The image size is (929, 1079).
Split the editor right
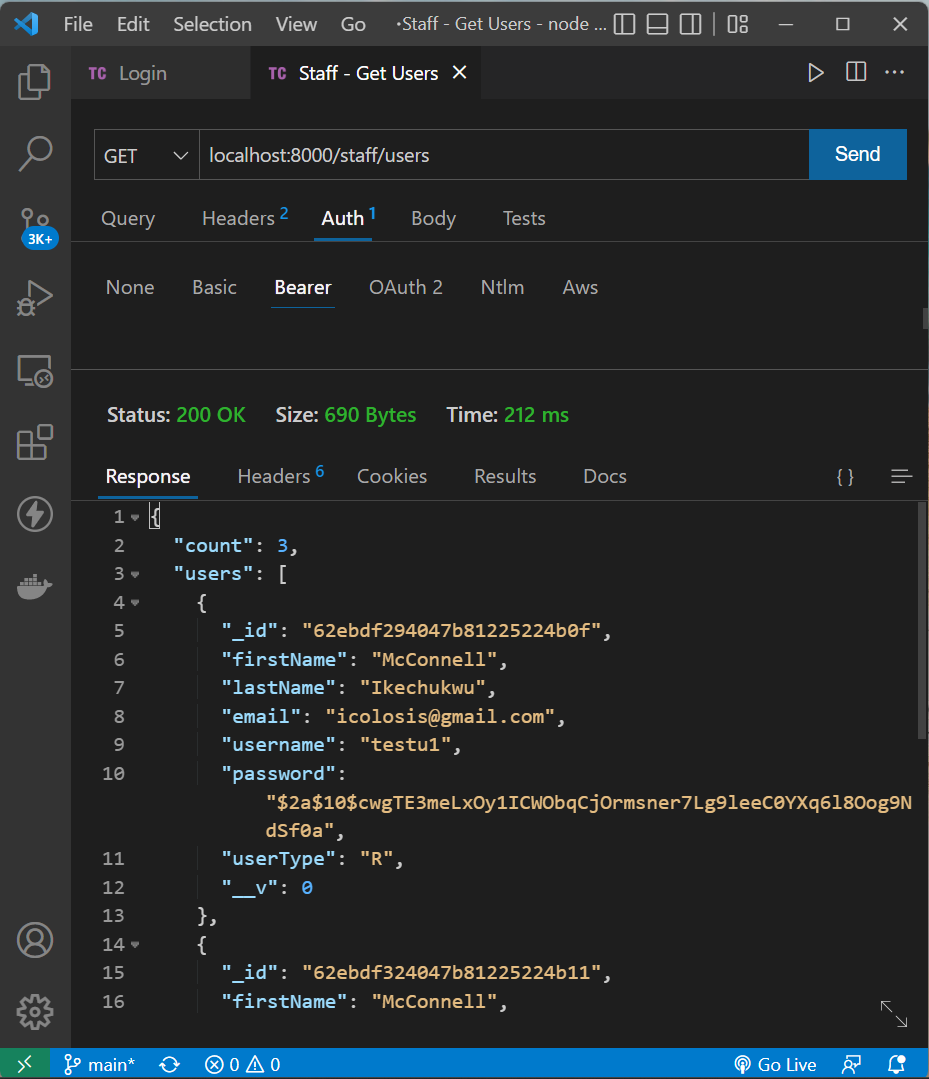(x=856, y=72)
